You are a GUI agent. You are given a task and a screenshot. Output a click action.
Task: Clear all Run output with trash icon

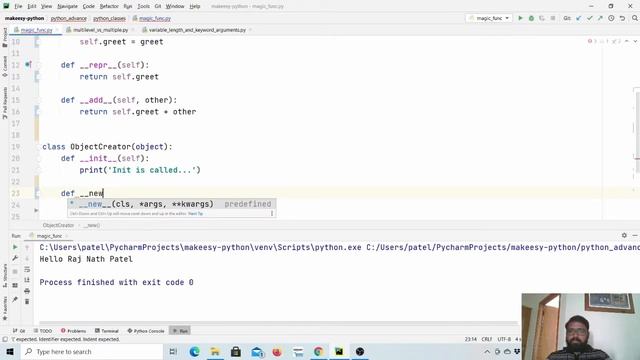coord(27,302)
